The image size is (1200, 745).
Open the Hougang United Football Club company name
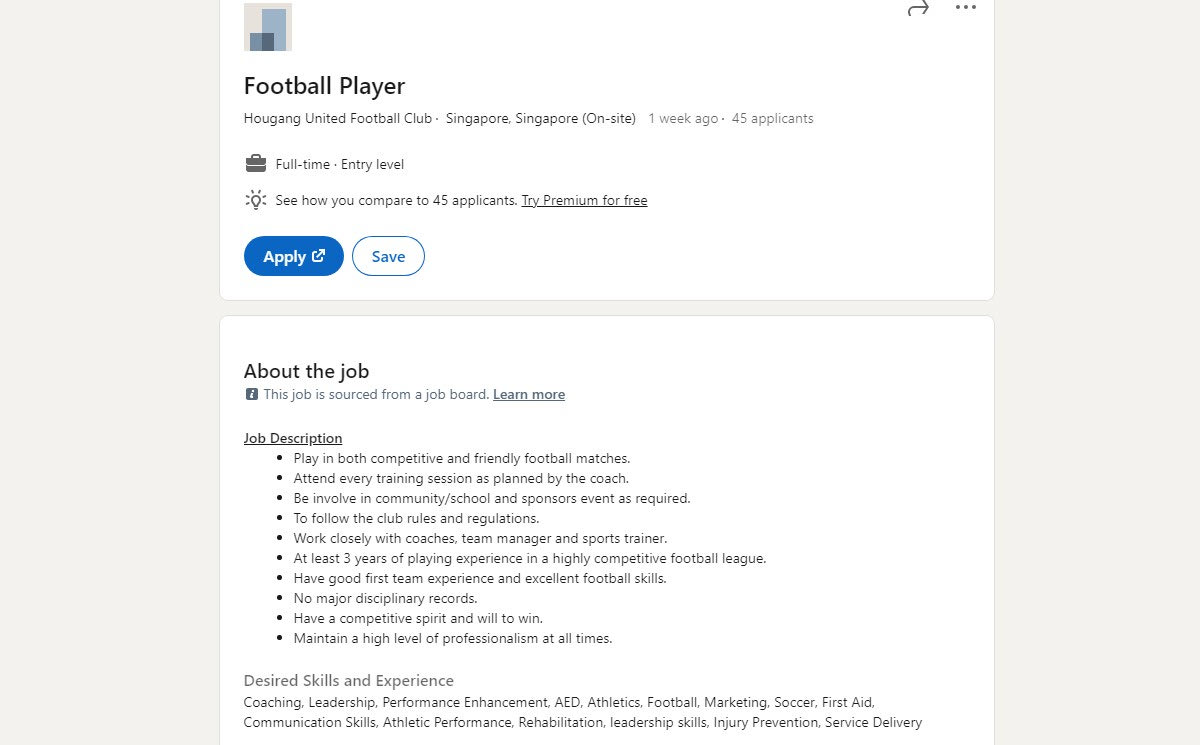(338, 118)
